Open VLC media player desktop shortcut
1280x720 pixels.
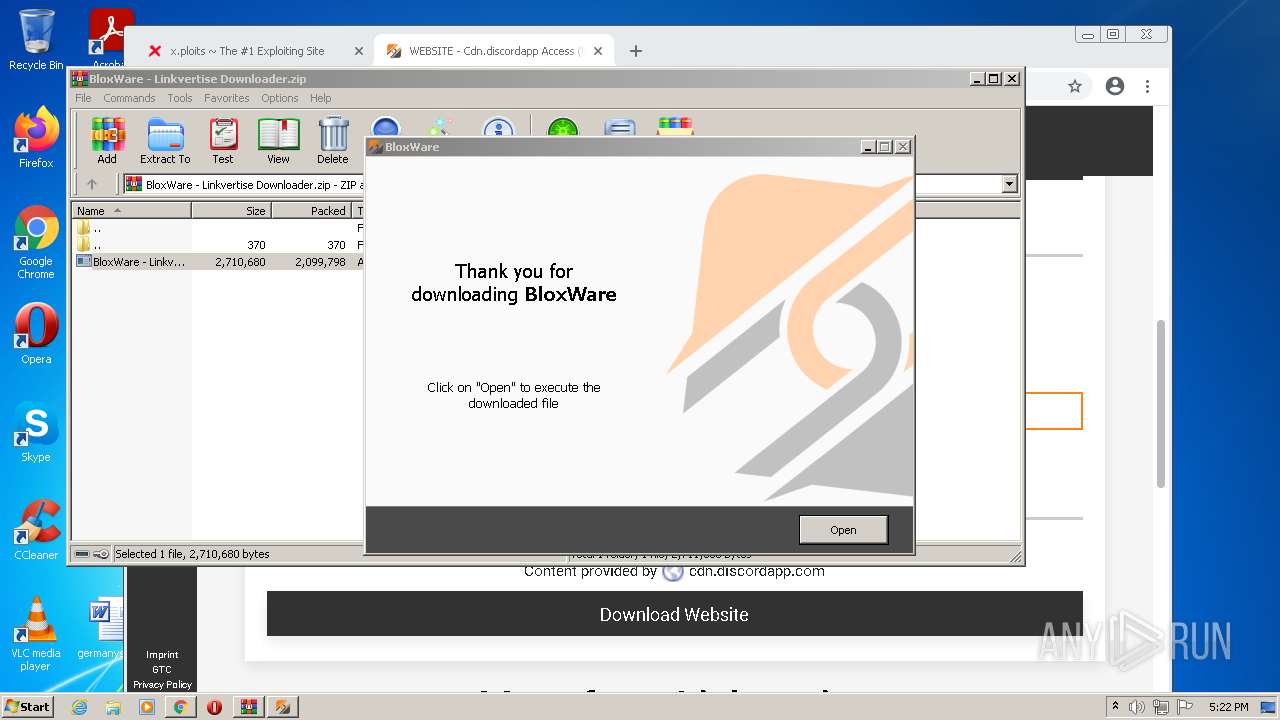point(36,634)
